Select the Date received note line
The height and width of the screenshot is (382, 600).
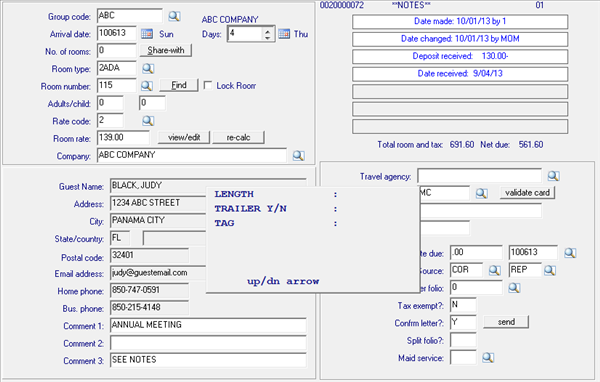pos(460,74)
